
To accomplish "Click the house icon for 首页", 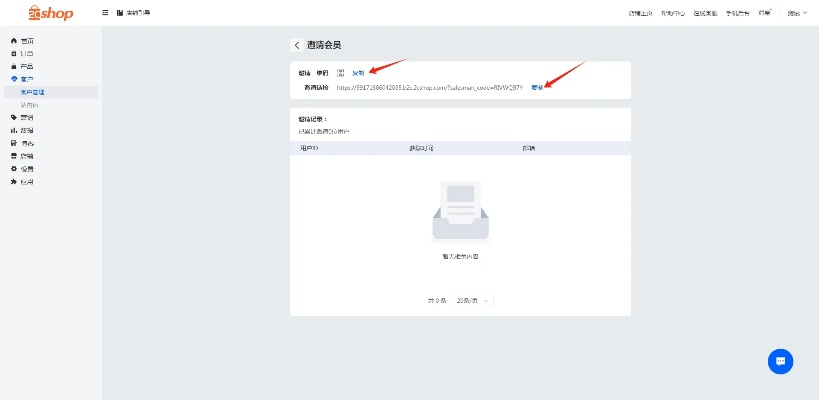I will click(x=14, y=40).
